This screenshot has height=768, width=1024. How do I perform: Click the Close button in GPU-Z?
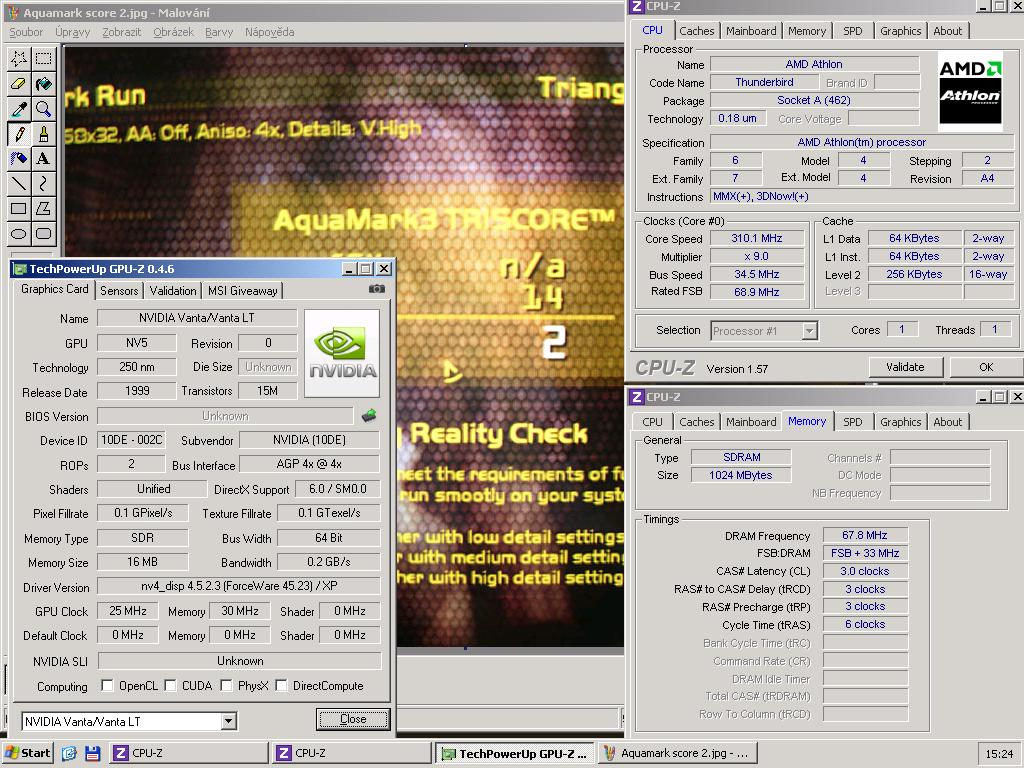pos(353,719)
